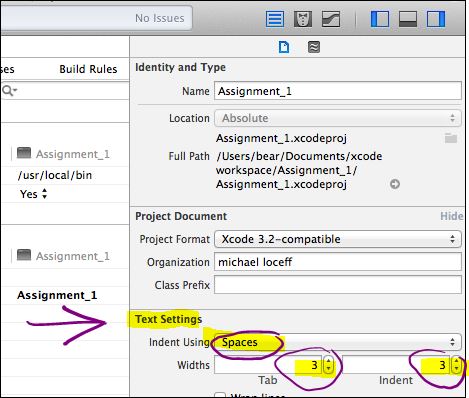This screenshot has height=398, width=469.
Task: Show the Quick Help inspector icon
Action: pyautogui.click(x=314, y=47)
